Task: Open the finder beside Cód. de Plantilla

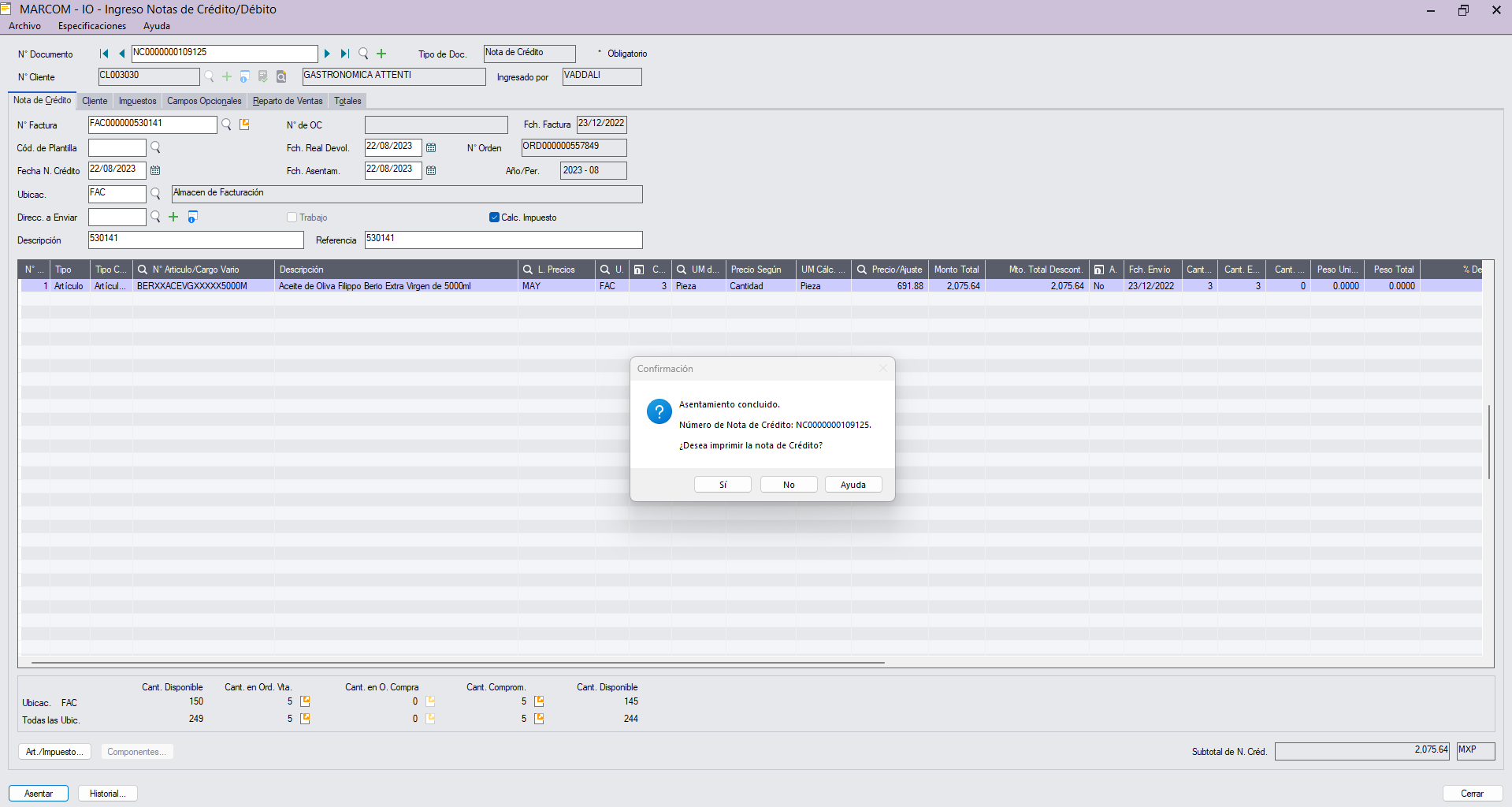Action: 155,147
